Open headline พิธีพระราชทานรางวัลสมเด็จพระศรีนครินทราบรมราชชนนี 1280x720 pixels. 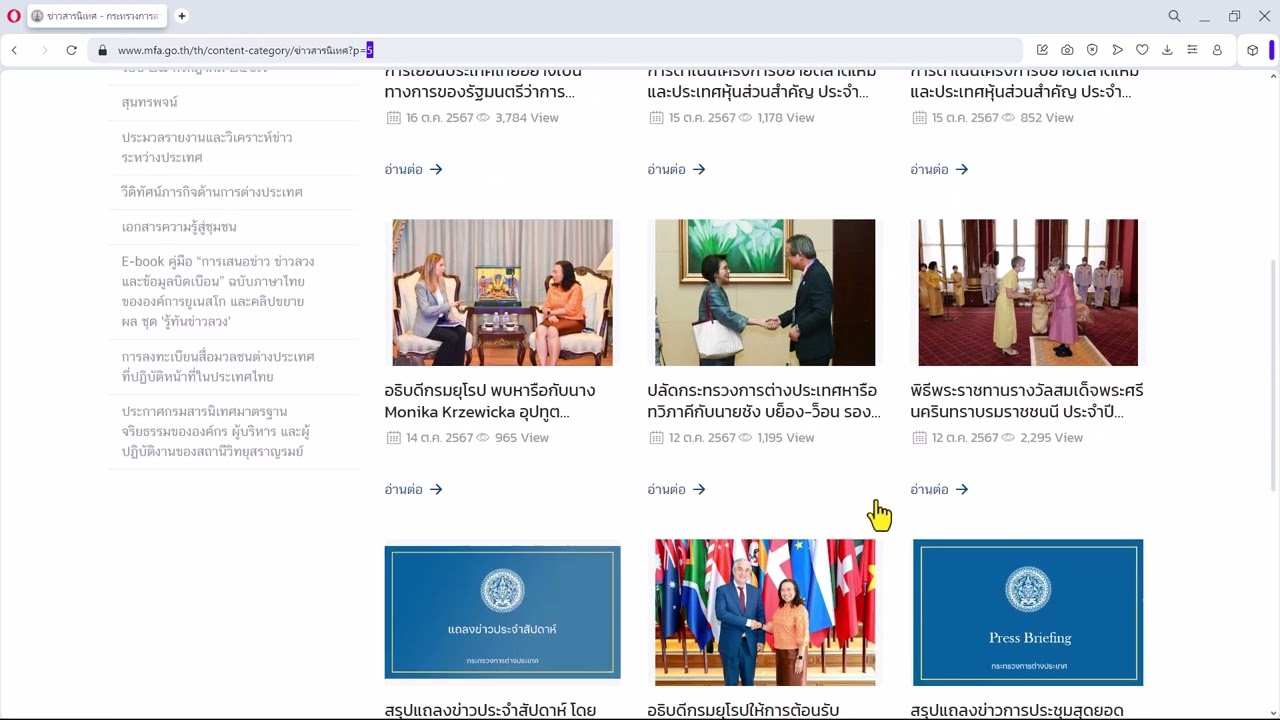[1027, 401]
